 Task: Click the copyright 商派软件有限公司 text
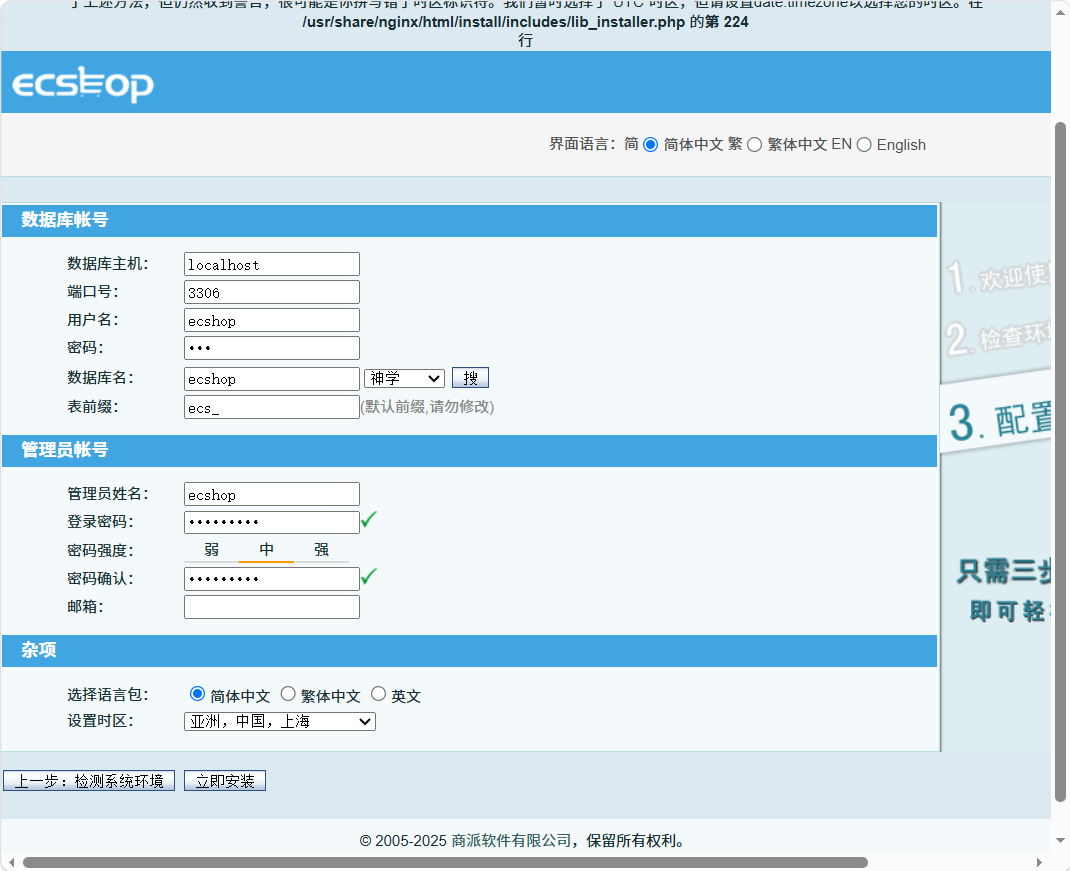(511, 841)
